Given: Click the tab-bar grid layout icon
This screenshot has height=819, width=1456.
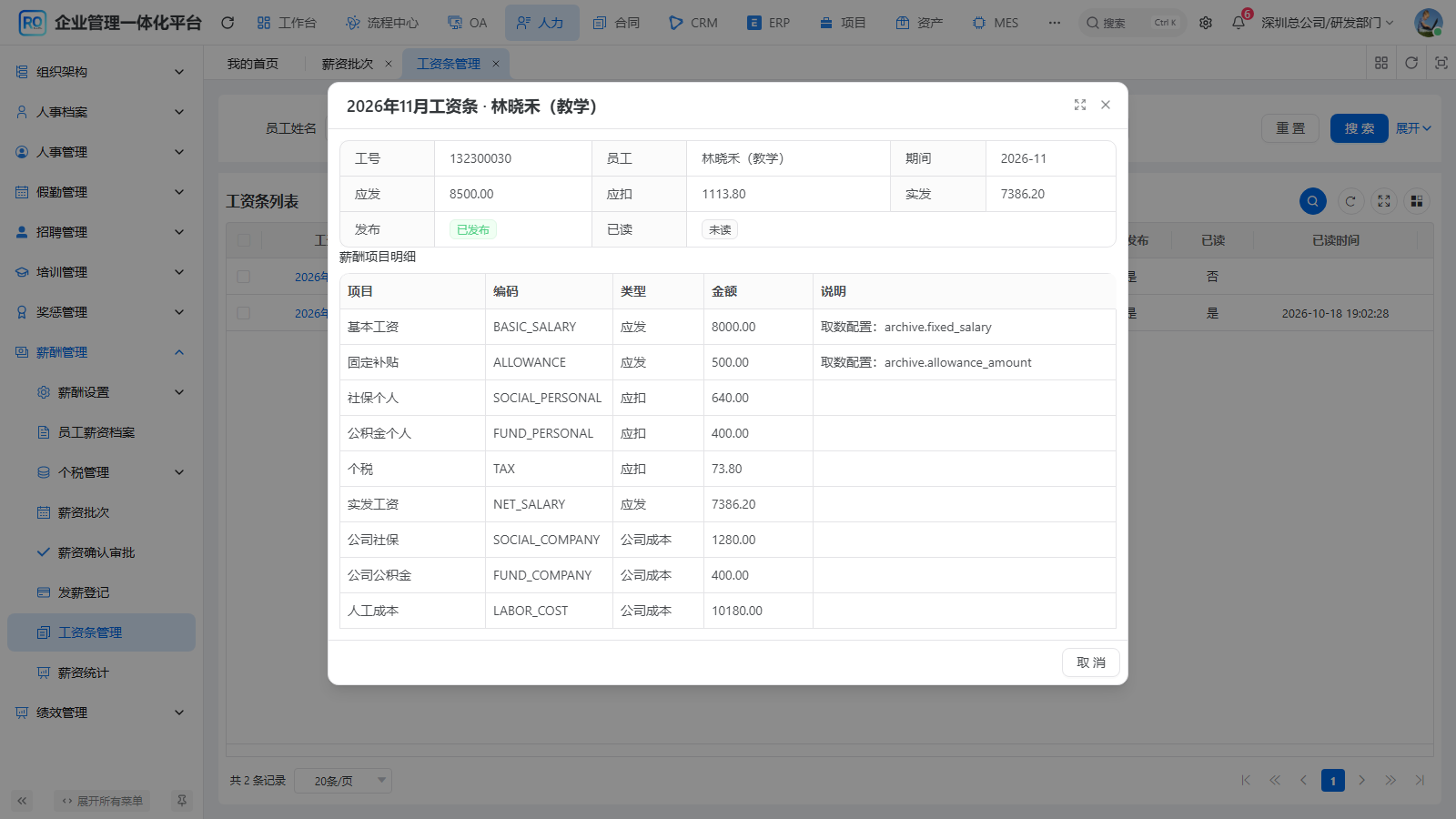Looking at the screenshot, I should pyautogui.click(x=1381, y=63).
